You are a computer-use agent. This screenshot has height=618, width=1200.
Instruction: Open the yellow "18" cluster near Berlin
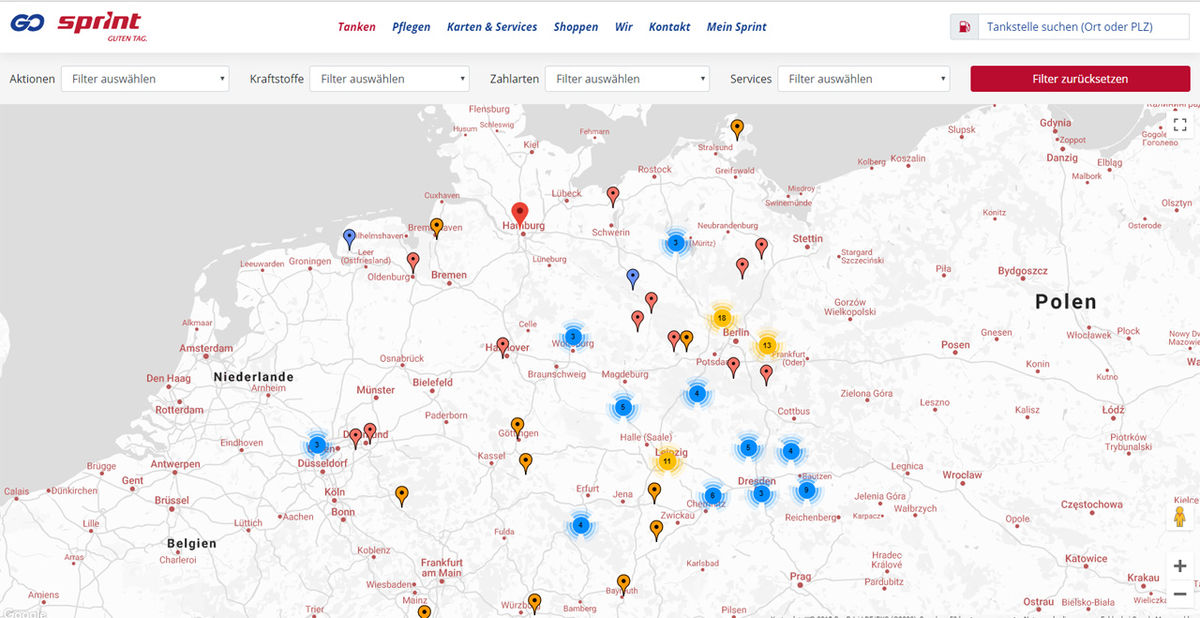click(722, 316)
